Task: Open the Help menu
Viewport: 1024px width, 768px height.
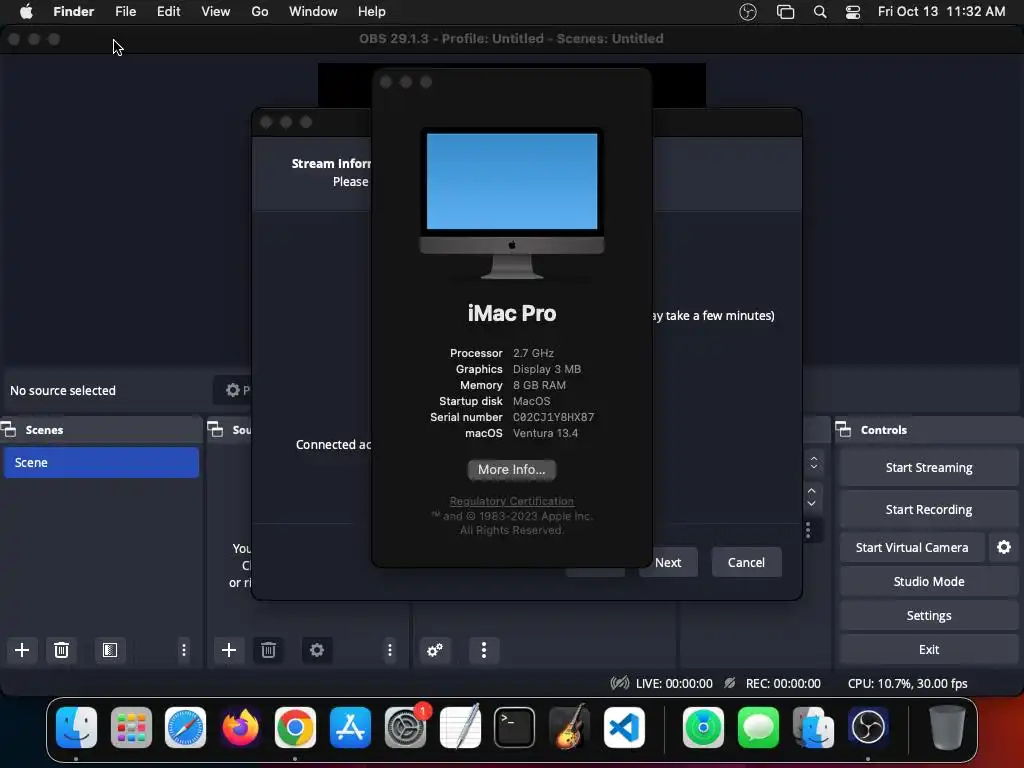Action: [372, 12]
